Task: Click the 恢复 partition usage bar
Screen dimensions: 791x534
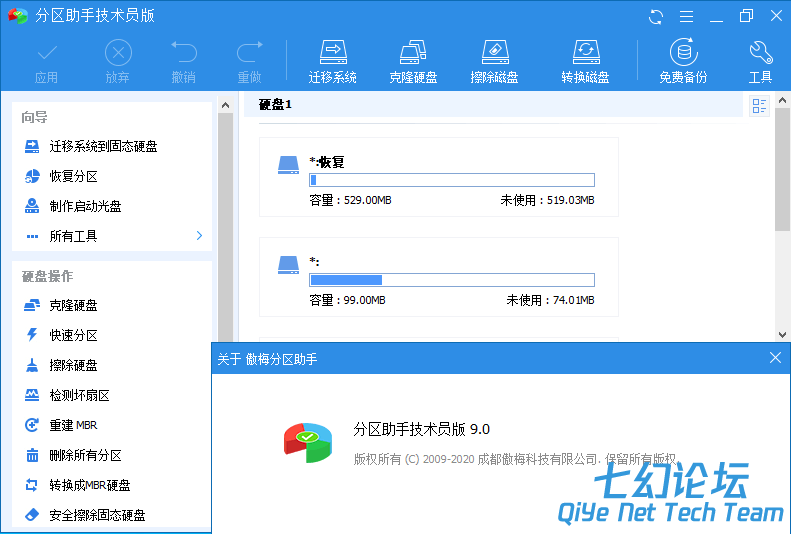Action: tap(451, 180)
